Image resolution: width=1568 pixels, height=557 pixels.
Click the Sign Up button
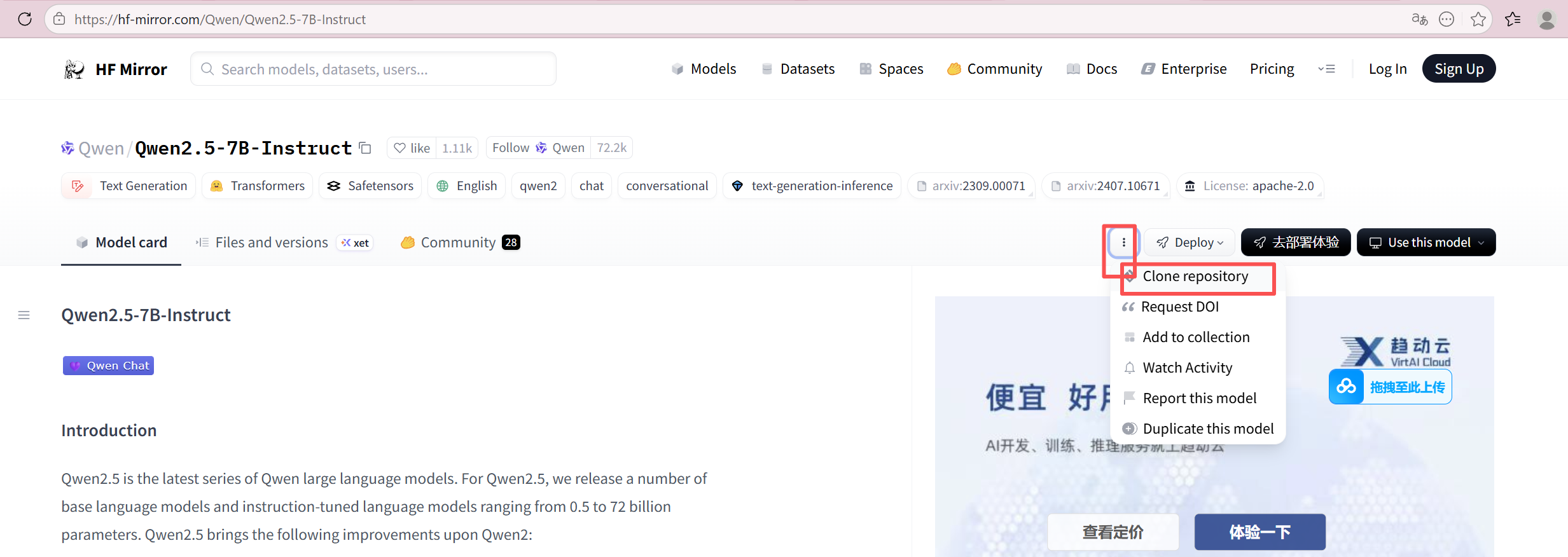coord(1459,69)
